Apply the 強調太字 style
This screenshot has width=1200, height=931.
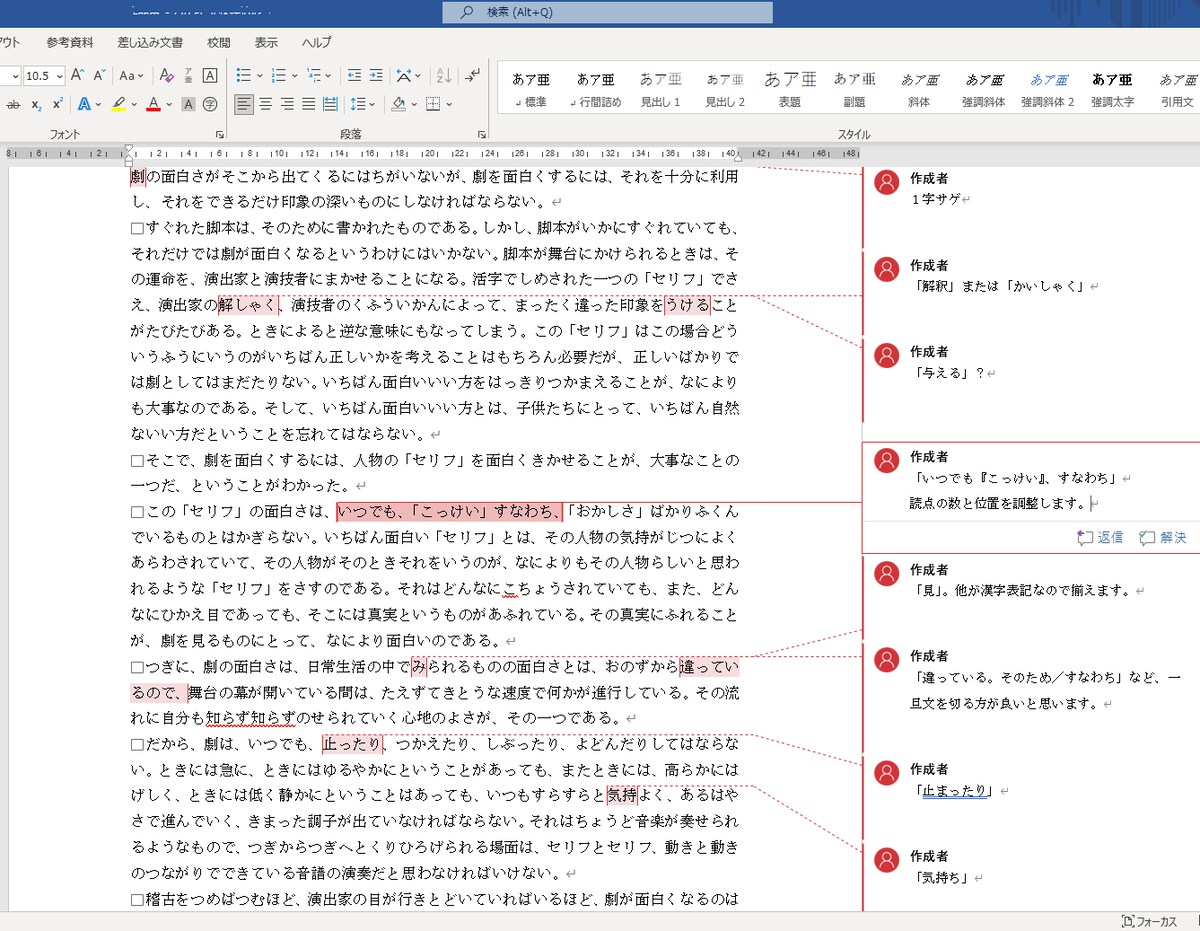1112,90
